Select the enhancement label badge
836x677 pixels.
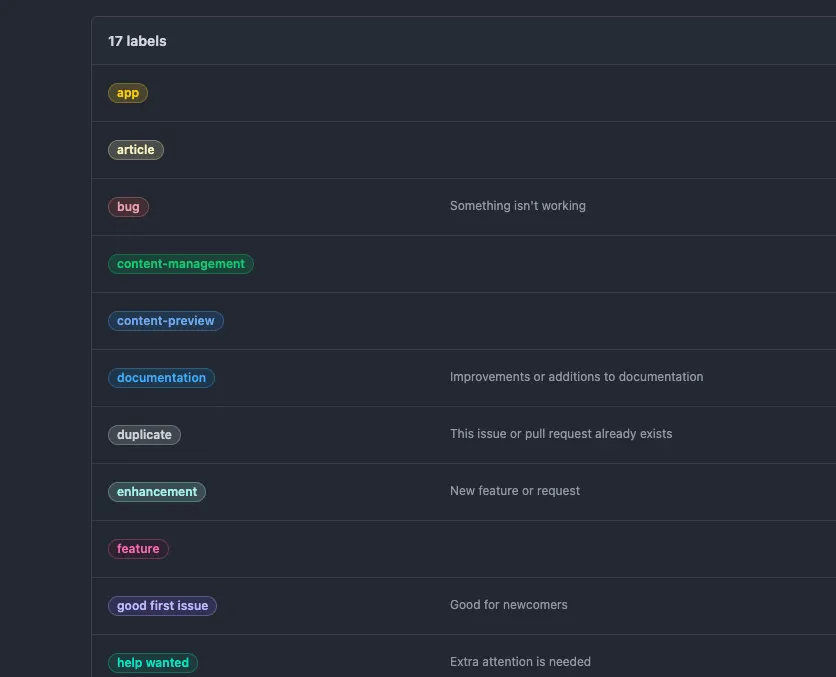[x=157, y=492]
